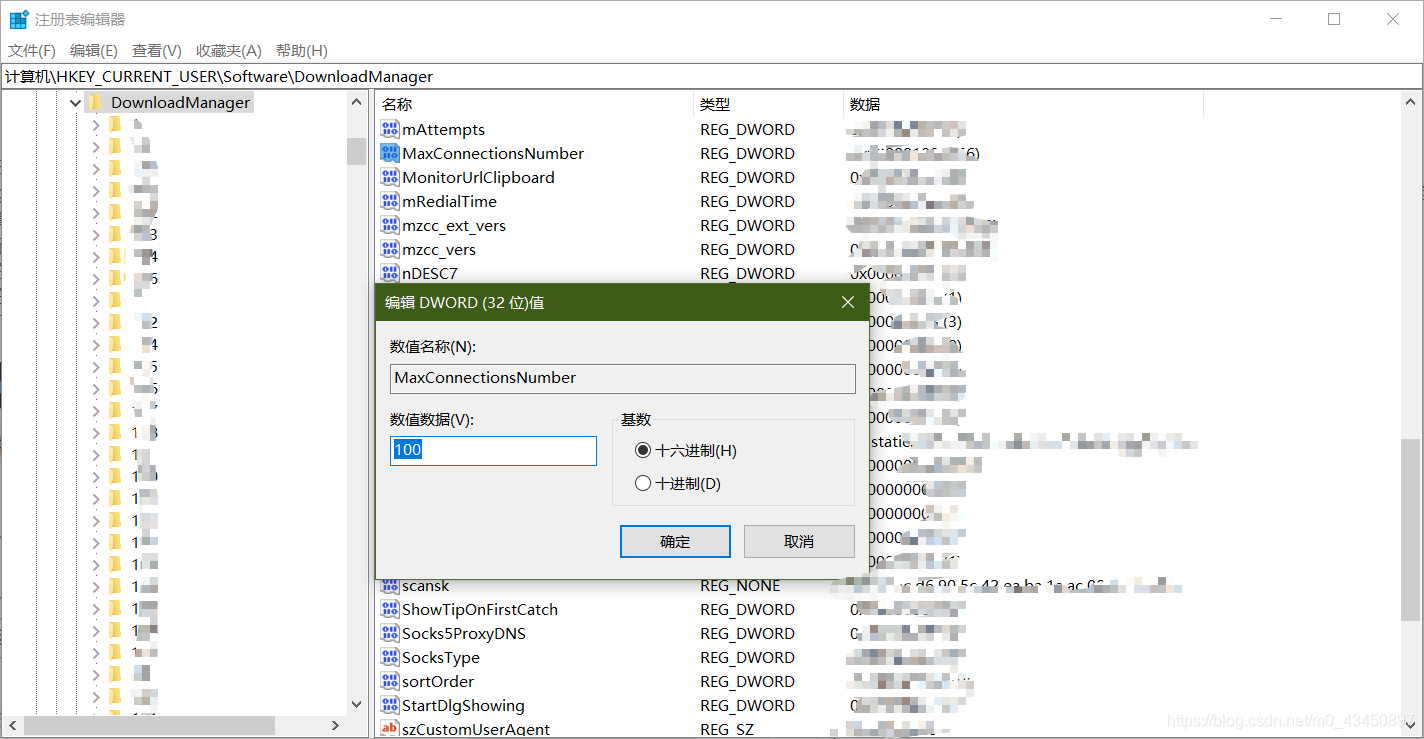Screen dimensions: 1424x739
Task: Click the tree pane scroll up arrow
Action: (357, 102)
